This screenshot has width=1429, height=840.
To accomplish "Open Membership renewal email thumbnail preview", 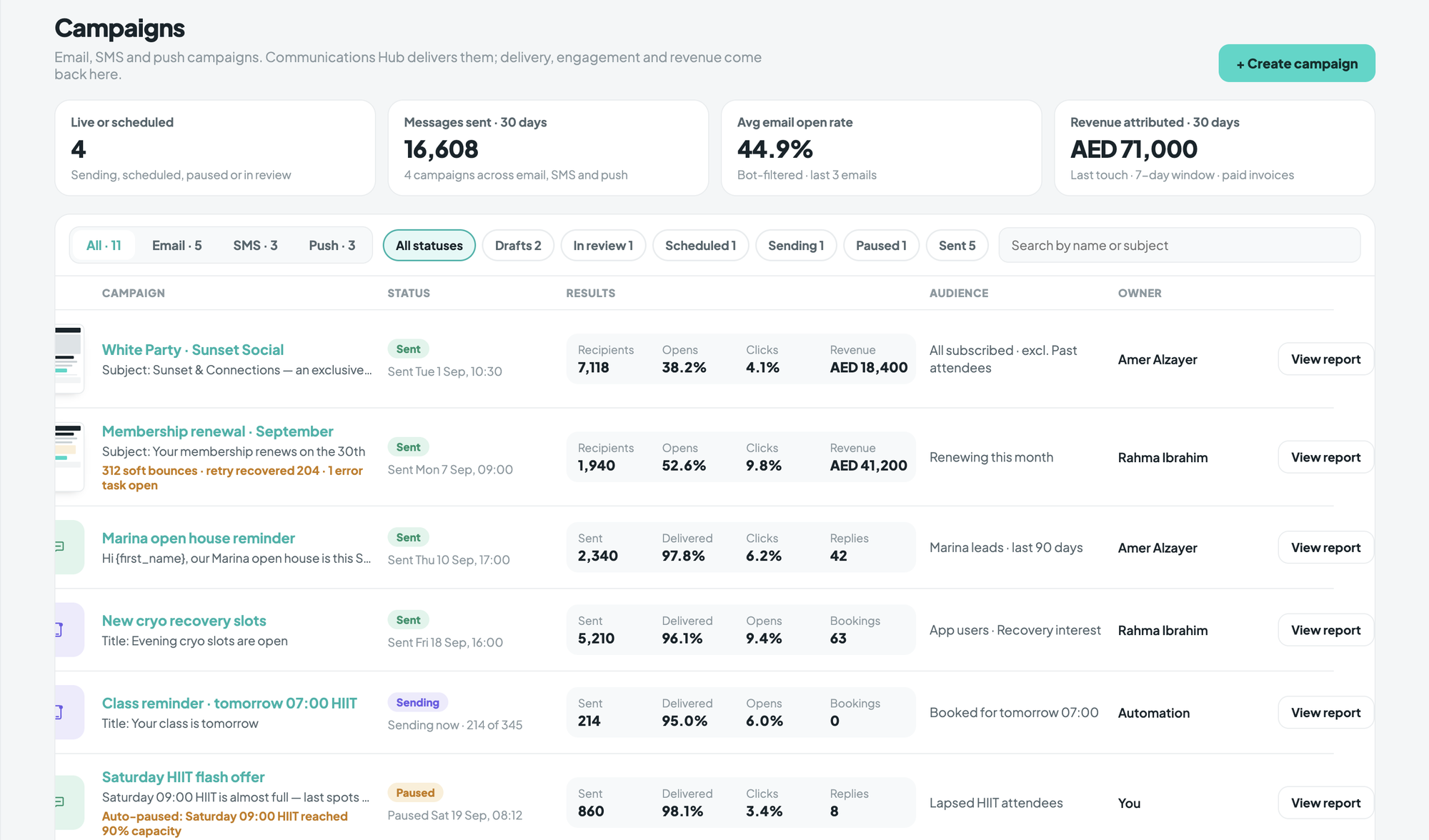I will (x=69, y=456).
